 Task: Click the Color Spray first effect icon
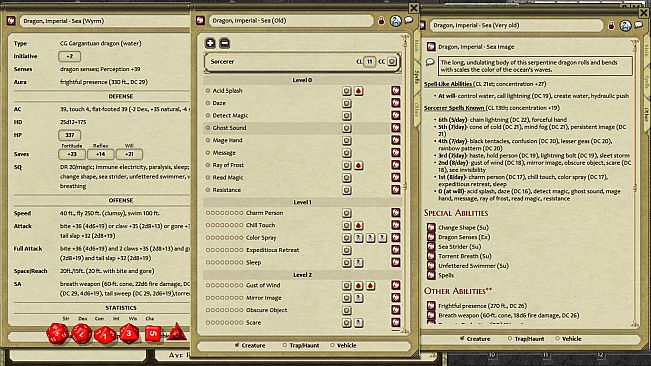coord(359,237)
